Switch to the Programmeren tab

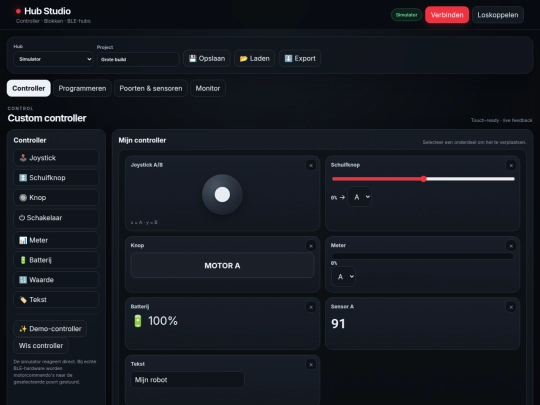82,88
